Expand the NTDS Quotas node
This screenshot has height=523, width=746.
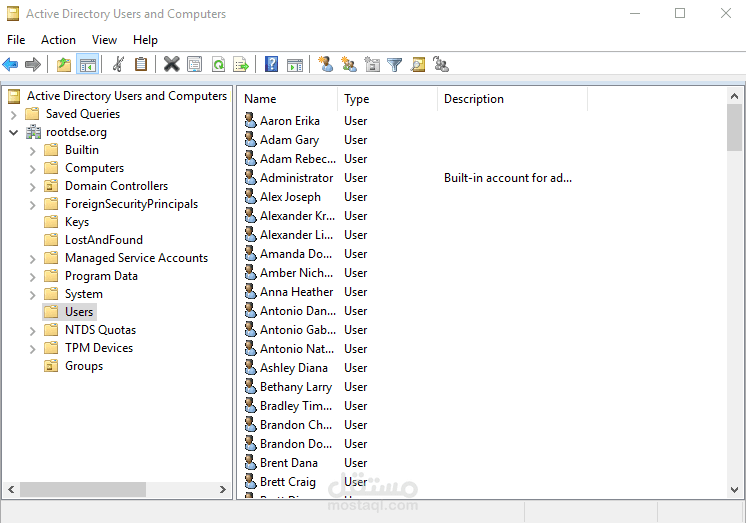click(32, 331)
